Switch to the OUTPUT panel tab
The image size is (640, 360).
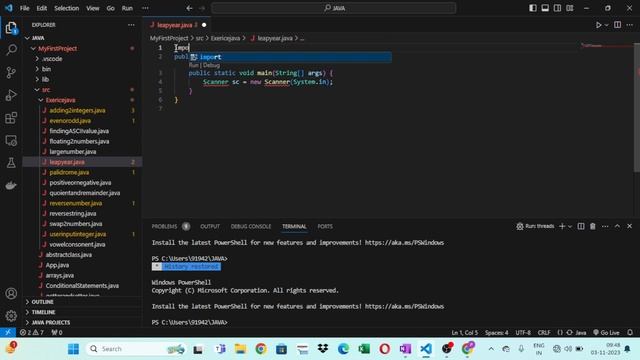(210, 227)
